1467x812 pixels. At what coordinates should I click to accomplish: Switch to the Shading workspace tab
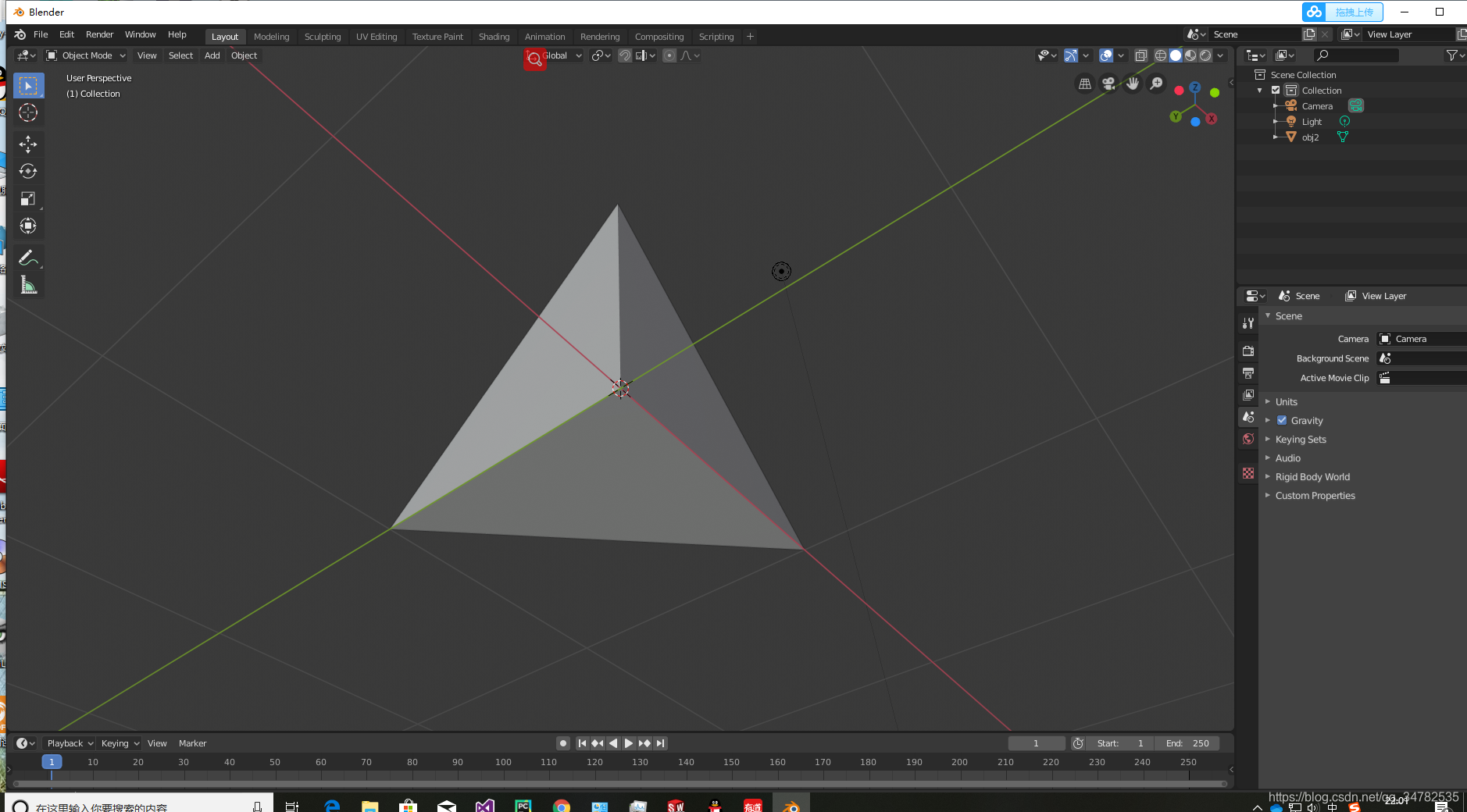494,37
